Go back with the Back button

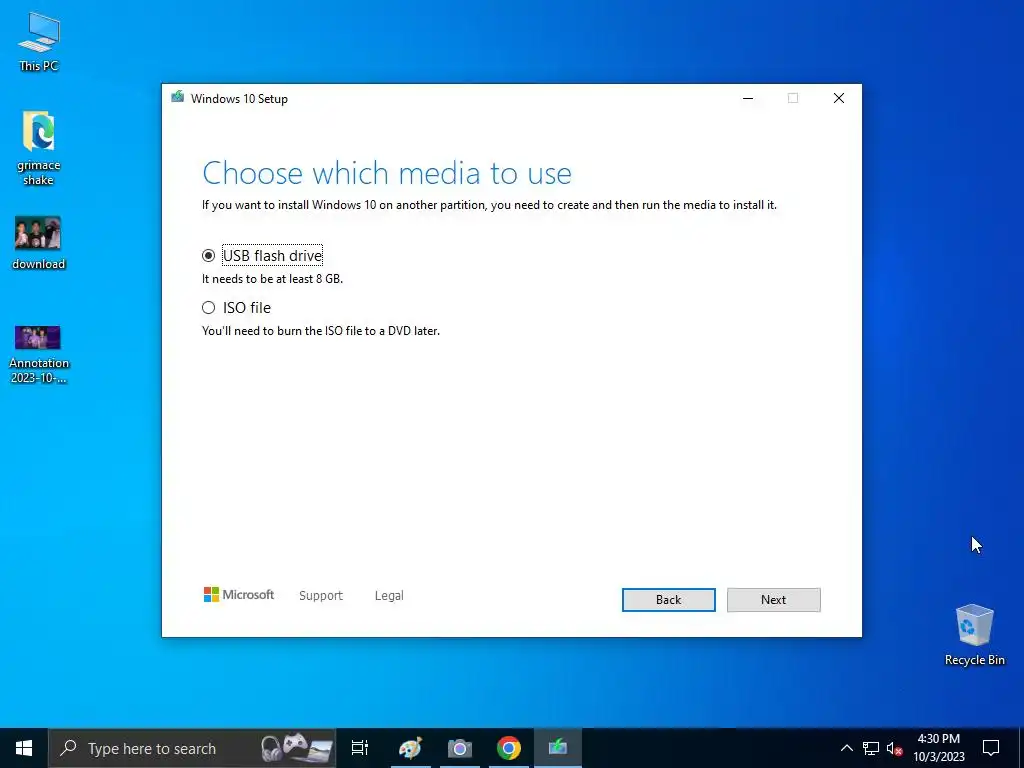point(668,600)
